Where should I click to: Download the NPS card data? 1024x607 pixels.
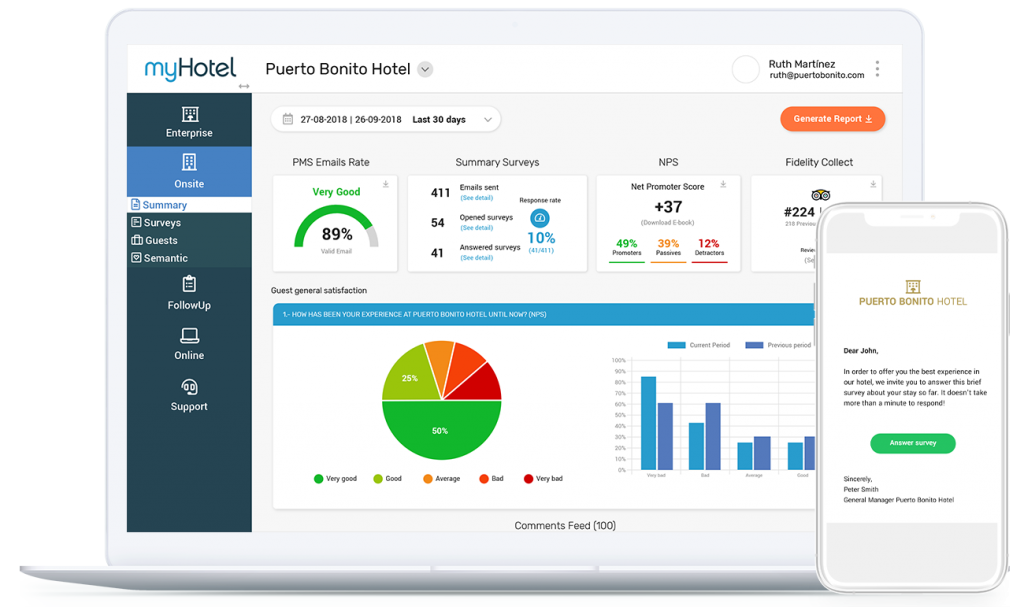click(x=724, y=184)
